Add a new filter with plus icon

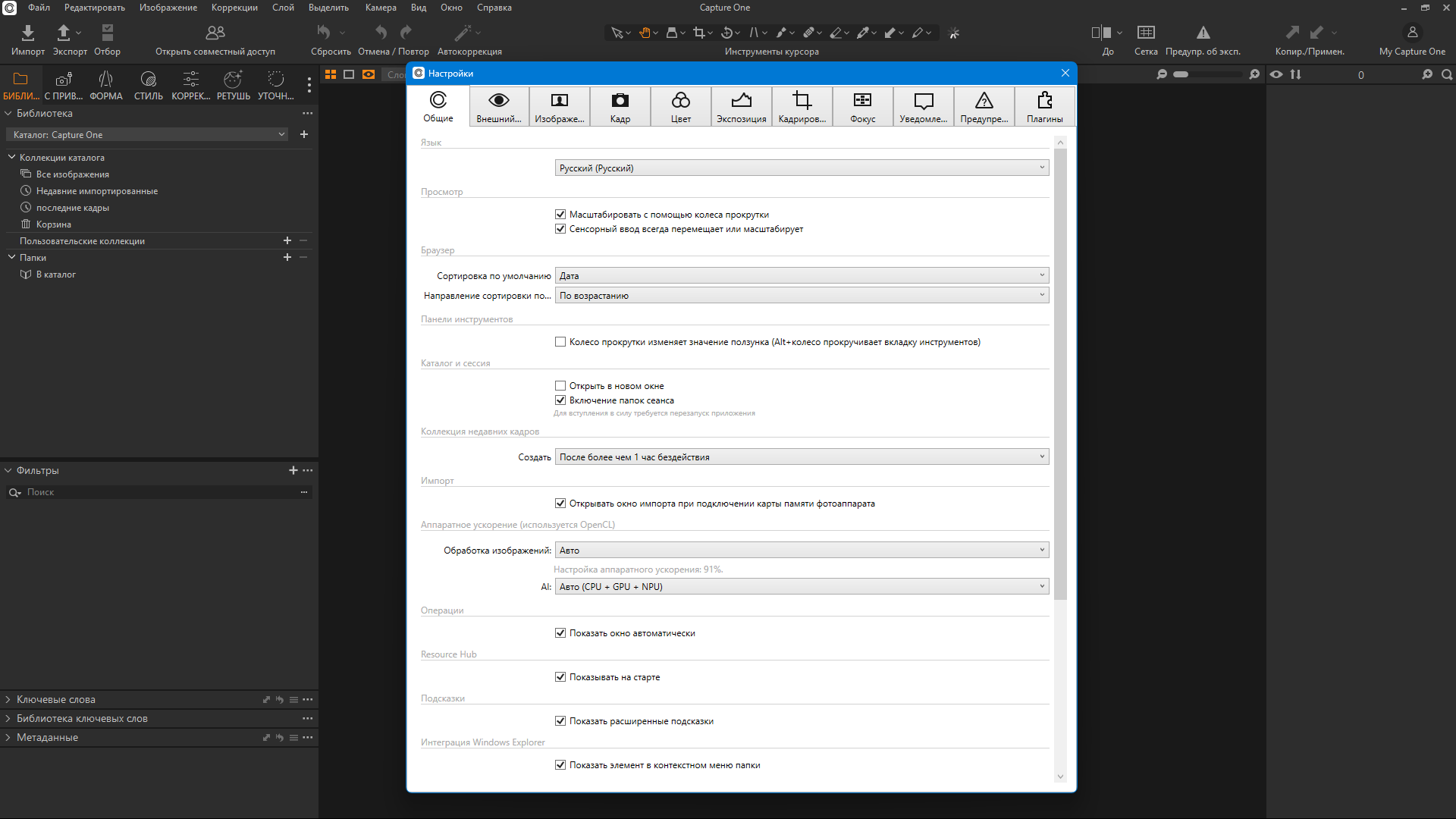(x=293, y=470)
